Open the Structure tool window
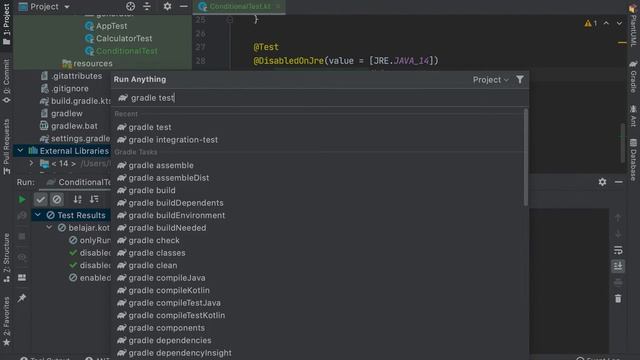This screenshot has height=360, width=640. coord(7,258)
